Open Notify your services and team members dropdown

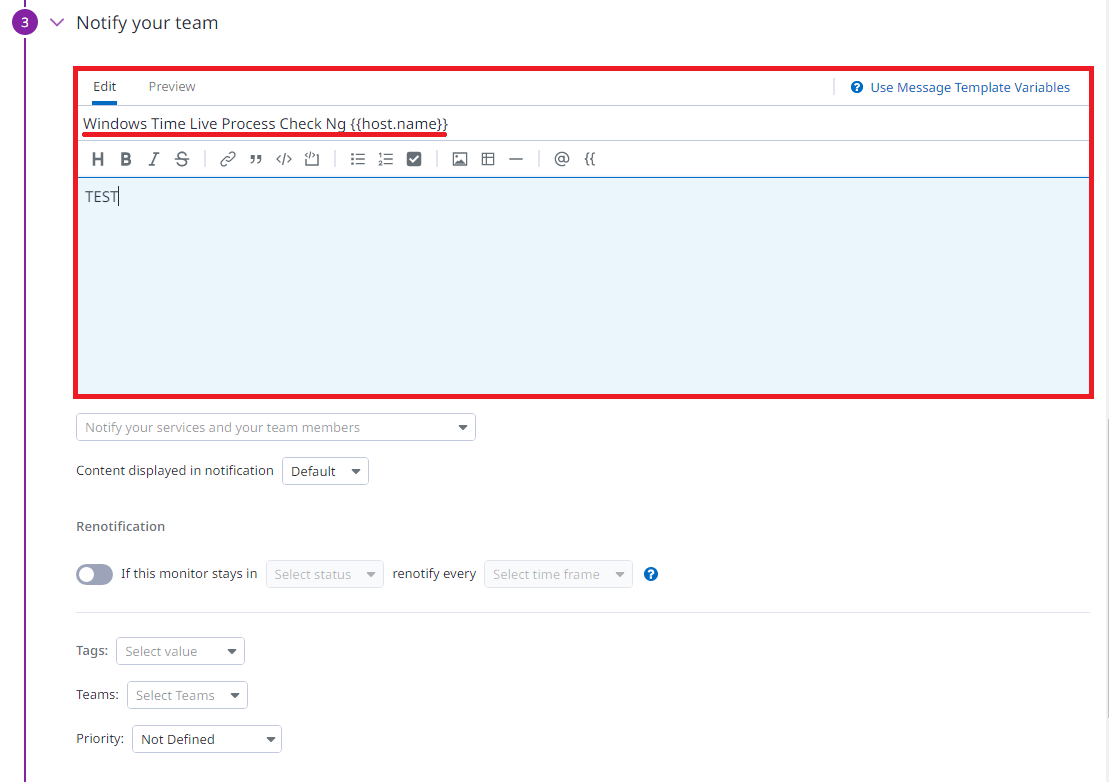pyautogui.click(x=276, y=427)
